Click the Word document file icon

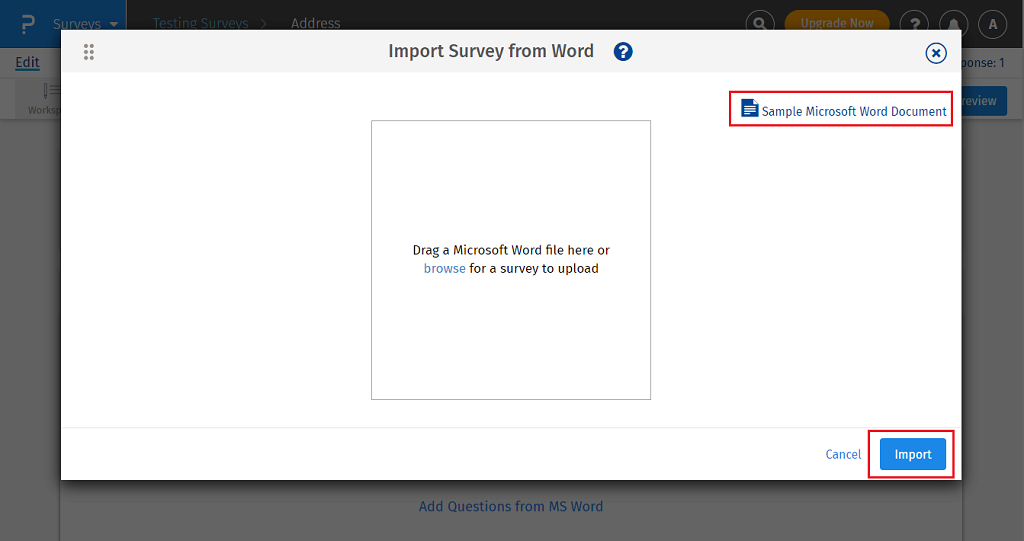click(x=749, y=108)
